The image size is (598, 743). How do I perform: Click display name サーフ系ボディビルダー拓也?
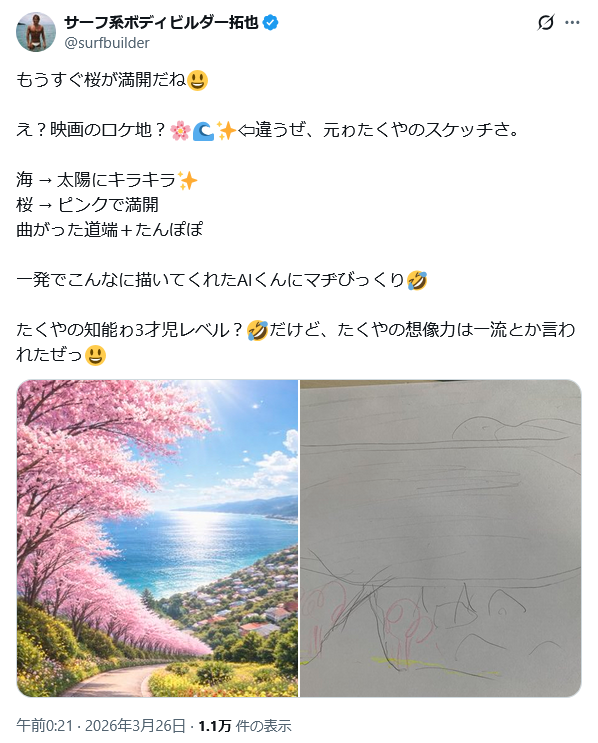pyautogui.click(x=161, y=22)
